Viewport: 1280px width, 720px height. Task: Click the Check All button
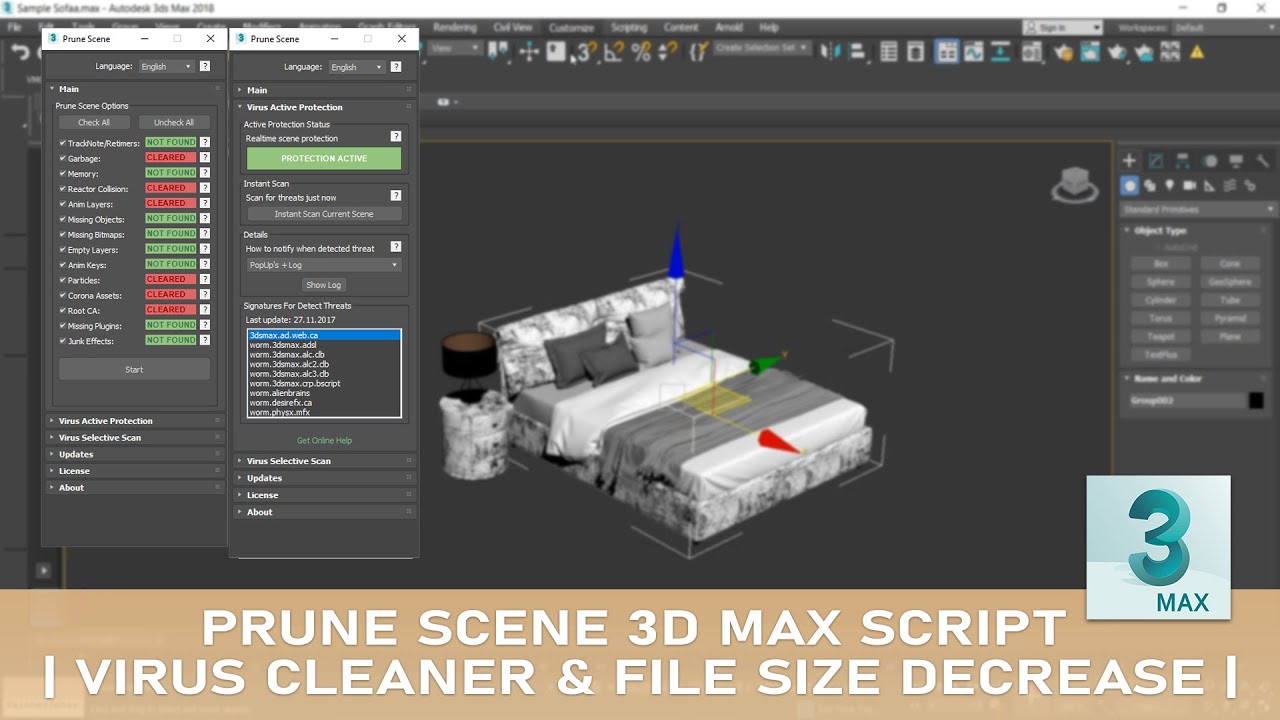click(x=94, y=122)
